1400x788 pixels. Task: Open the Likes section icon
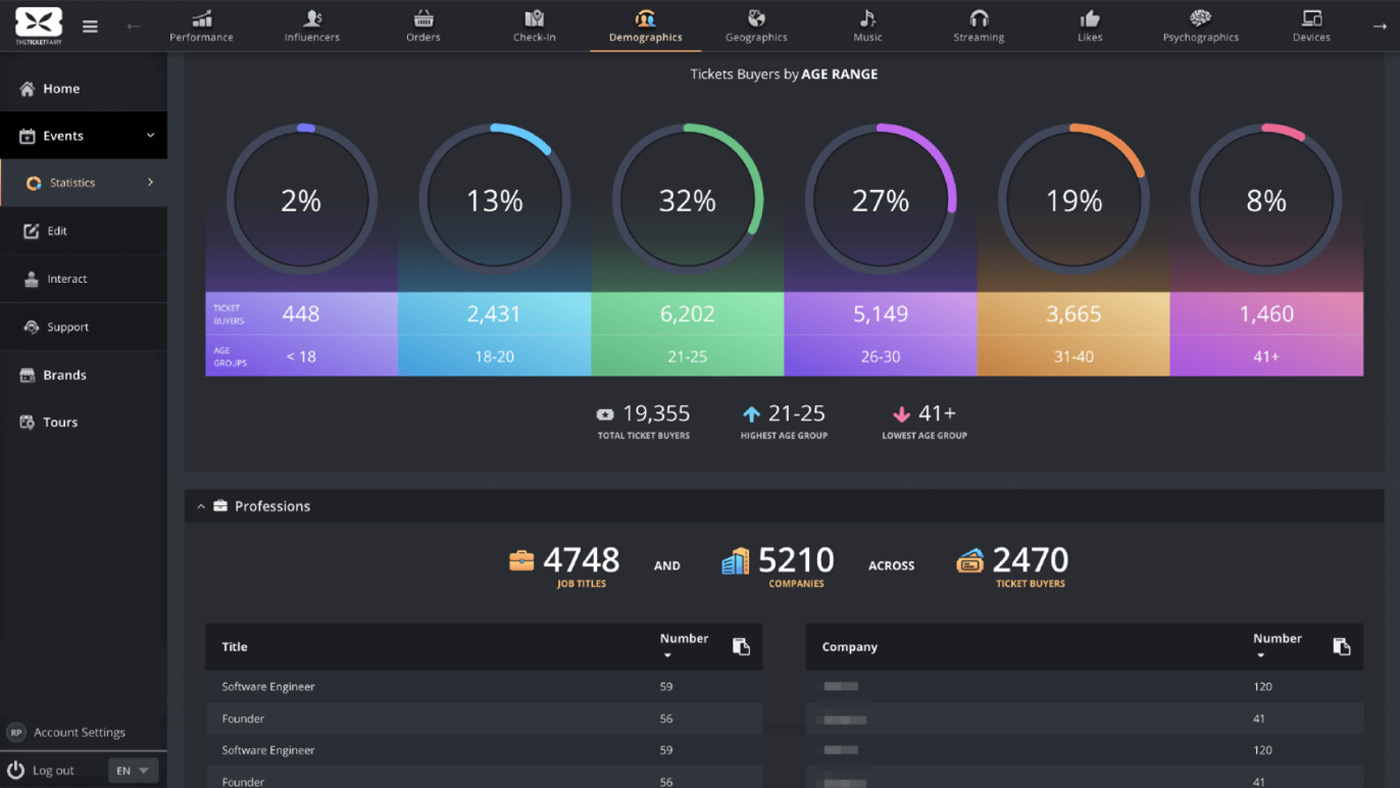[x=1089, y=25]
